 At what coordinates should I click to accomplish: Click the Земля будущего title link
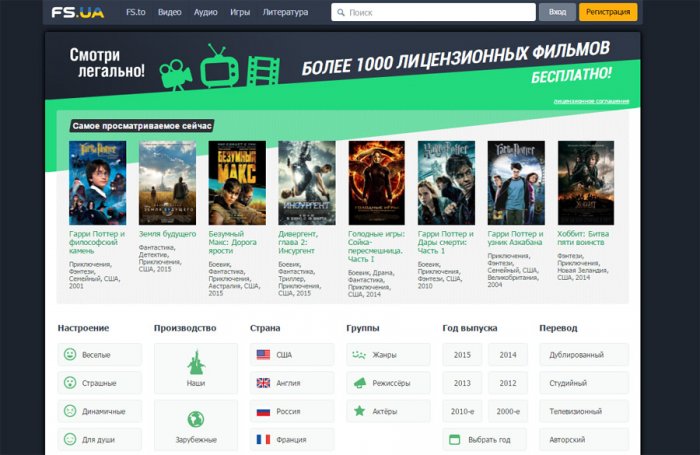coord(167,234)
